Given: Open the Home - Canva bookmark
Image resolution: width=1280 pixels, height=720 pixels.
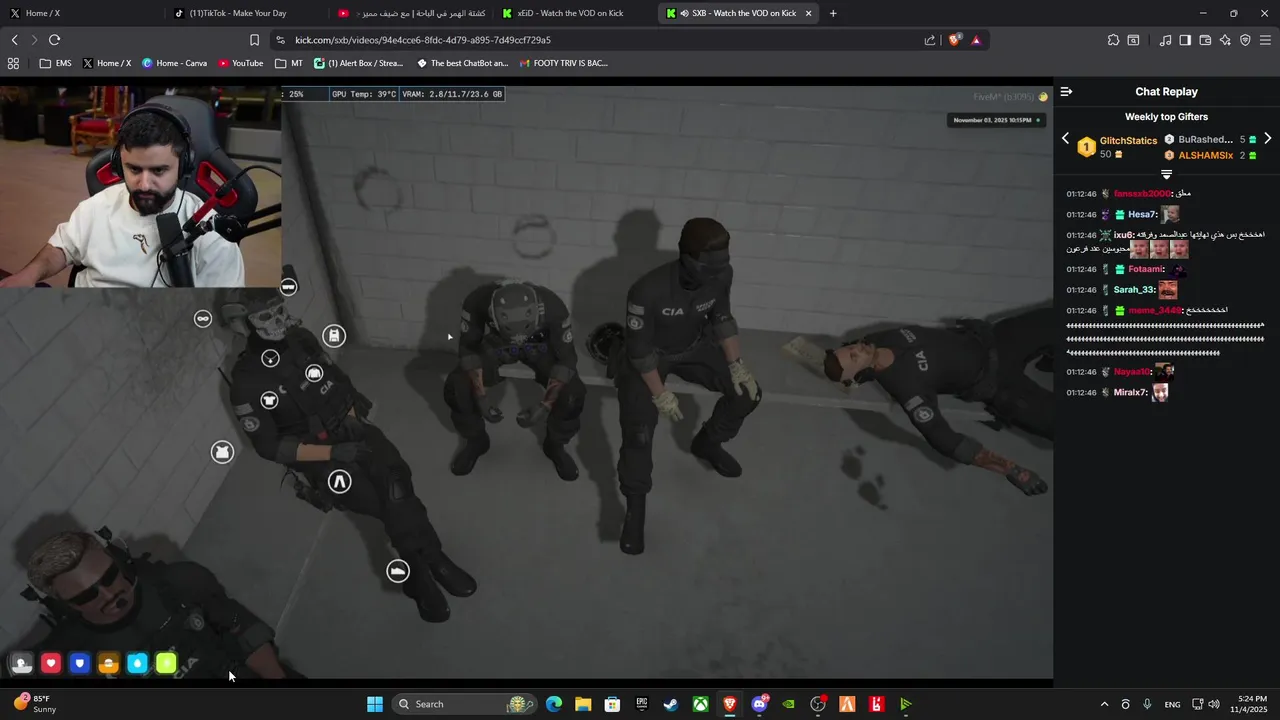Looking at the screenshot, I should click(175, 63).
